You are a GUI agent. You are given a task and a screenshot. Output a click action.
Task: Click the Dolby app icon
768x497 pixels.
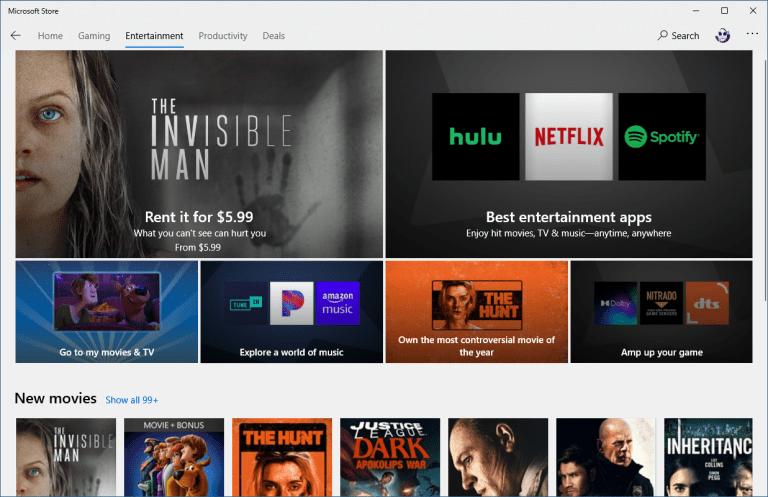pyautogui.click(x=616, y=303)
